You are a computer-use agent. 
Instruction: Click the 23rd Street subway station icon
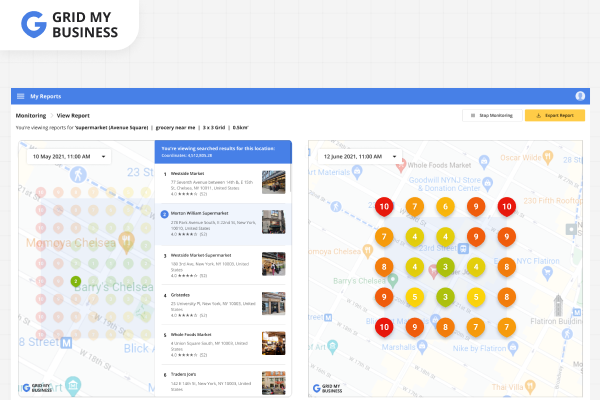click(x=463, y=248)
